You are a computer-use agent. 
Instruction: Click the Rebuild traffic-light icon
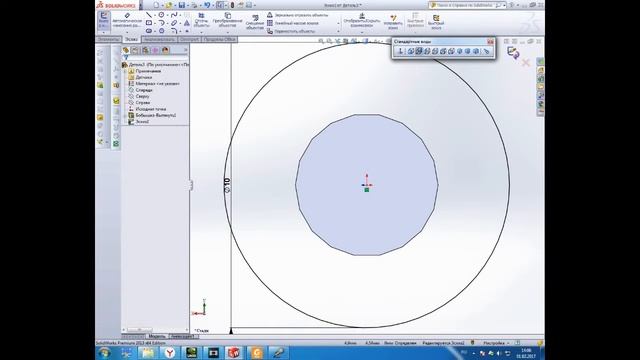232,5
